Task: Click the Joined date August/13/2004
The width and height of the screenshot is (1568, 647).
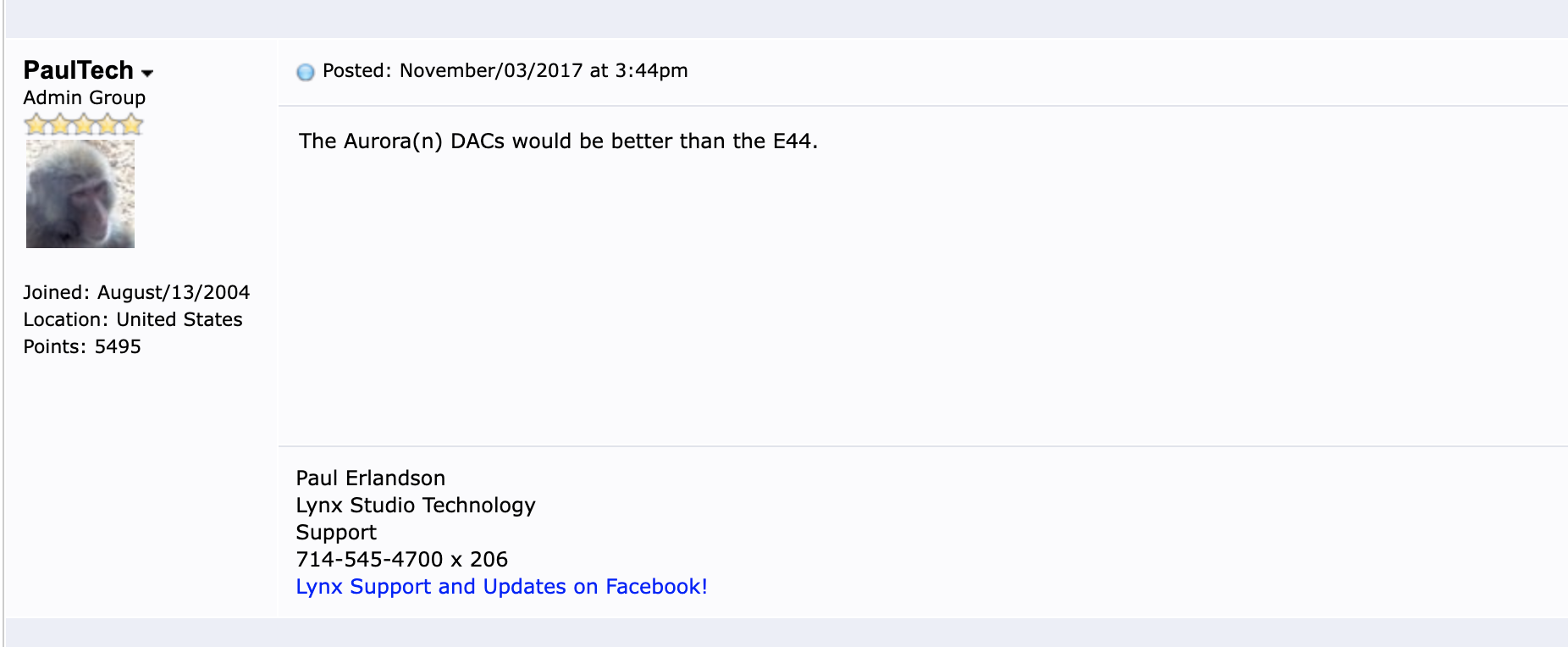Action: pyautogui.click(x=174, y=292)
